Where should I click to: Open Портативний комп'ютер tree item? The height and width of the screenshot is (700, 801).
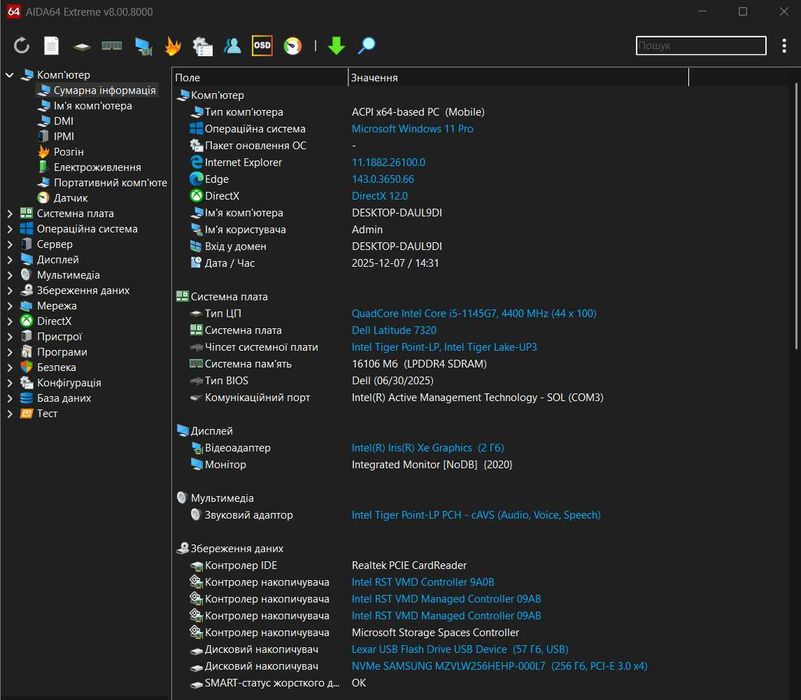click(110, 182)
